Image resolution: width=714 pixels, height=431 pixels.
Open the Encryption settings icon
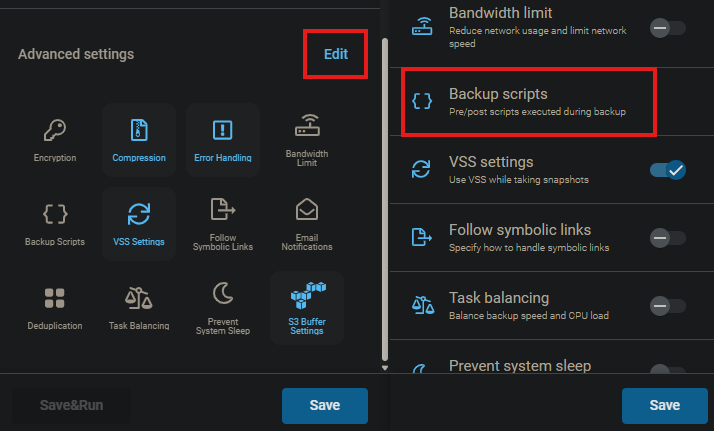(54, 131)
